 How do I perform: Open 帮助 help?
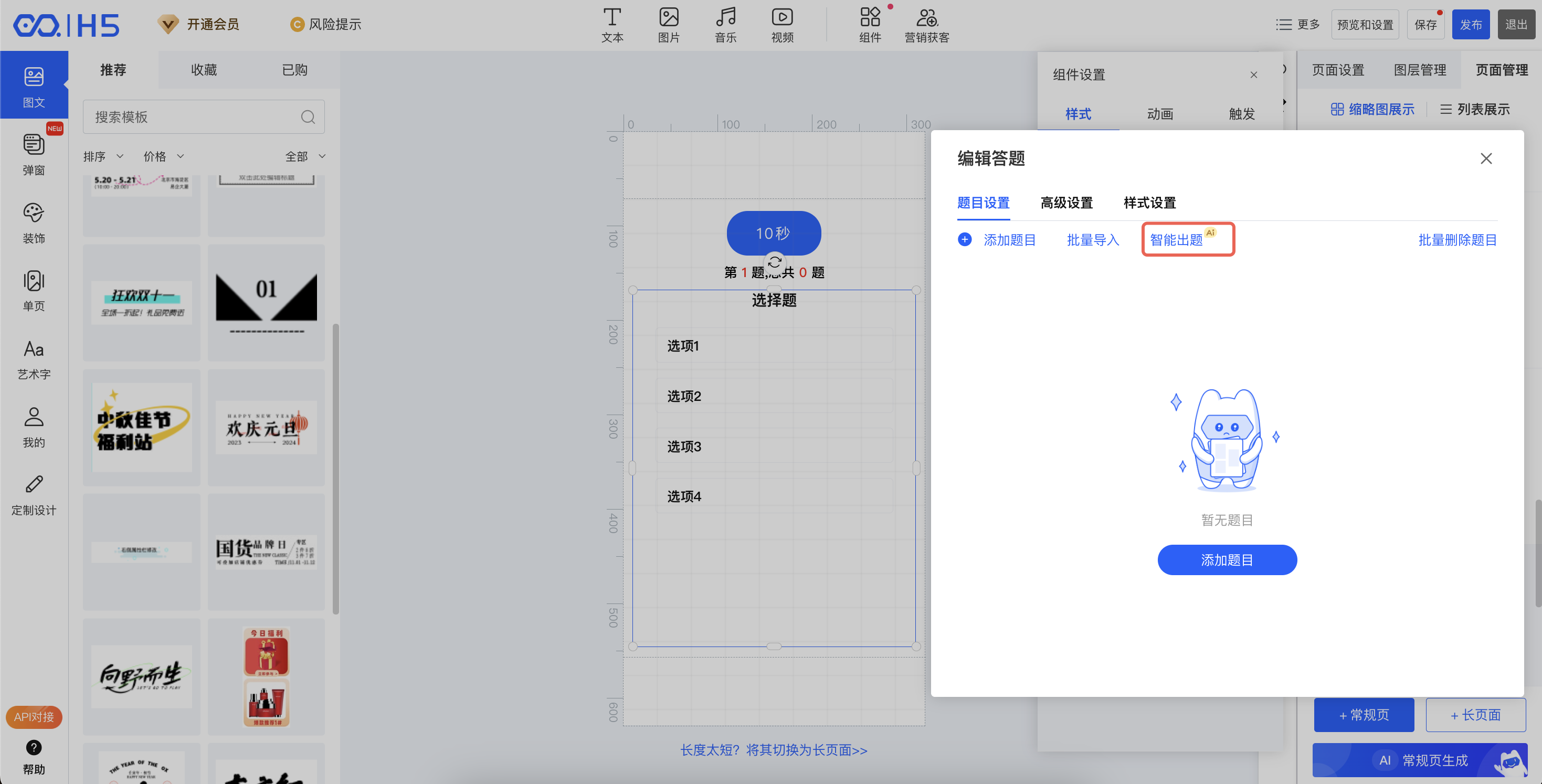click(34, 757)
